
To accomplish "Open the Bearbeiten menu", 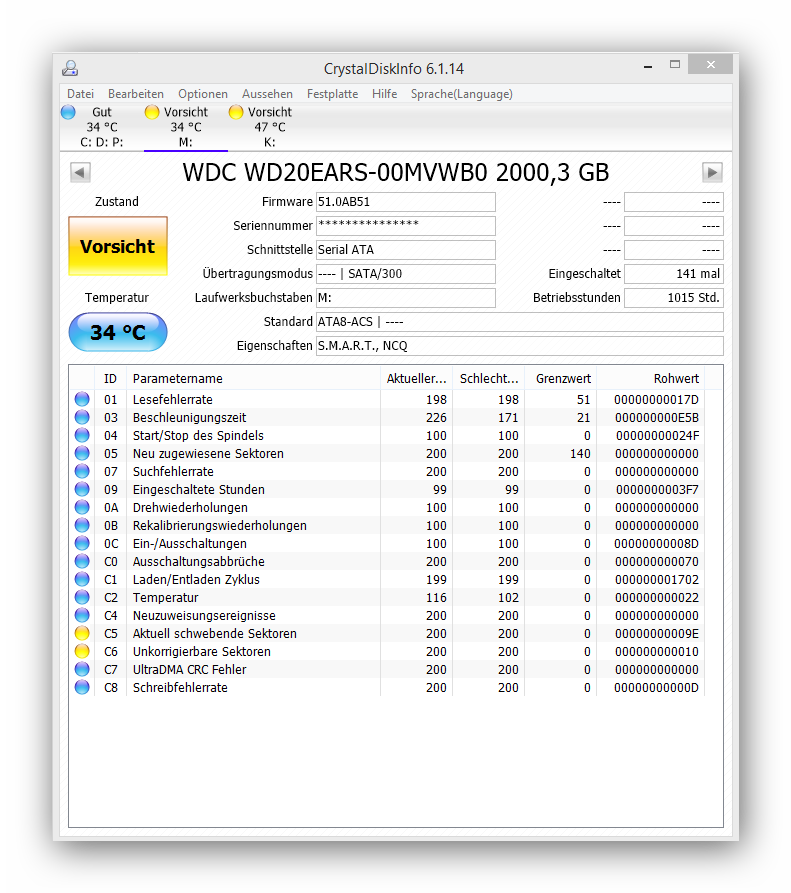I will [136, 94].
